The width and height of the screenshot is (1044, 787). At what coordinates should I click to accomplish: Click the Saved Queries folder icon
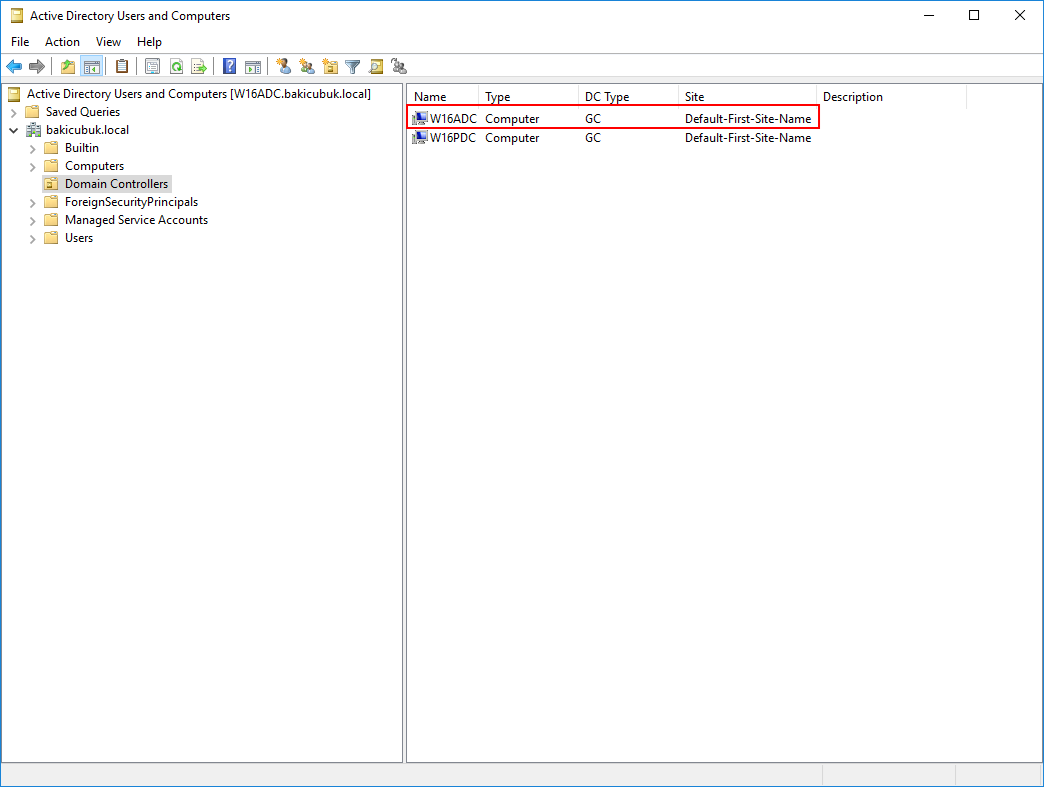[x=32, y=112]
